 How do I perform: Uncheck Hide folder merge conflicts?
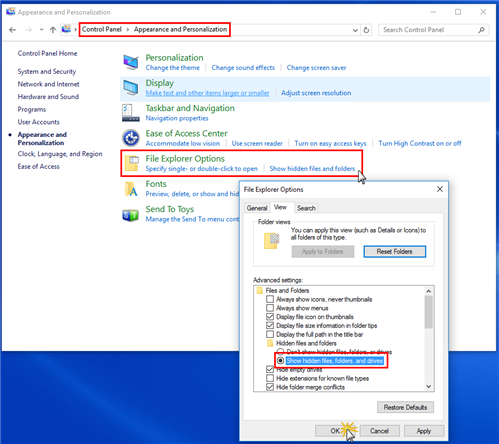tap(270, 387)
